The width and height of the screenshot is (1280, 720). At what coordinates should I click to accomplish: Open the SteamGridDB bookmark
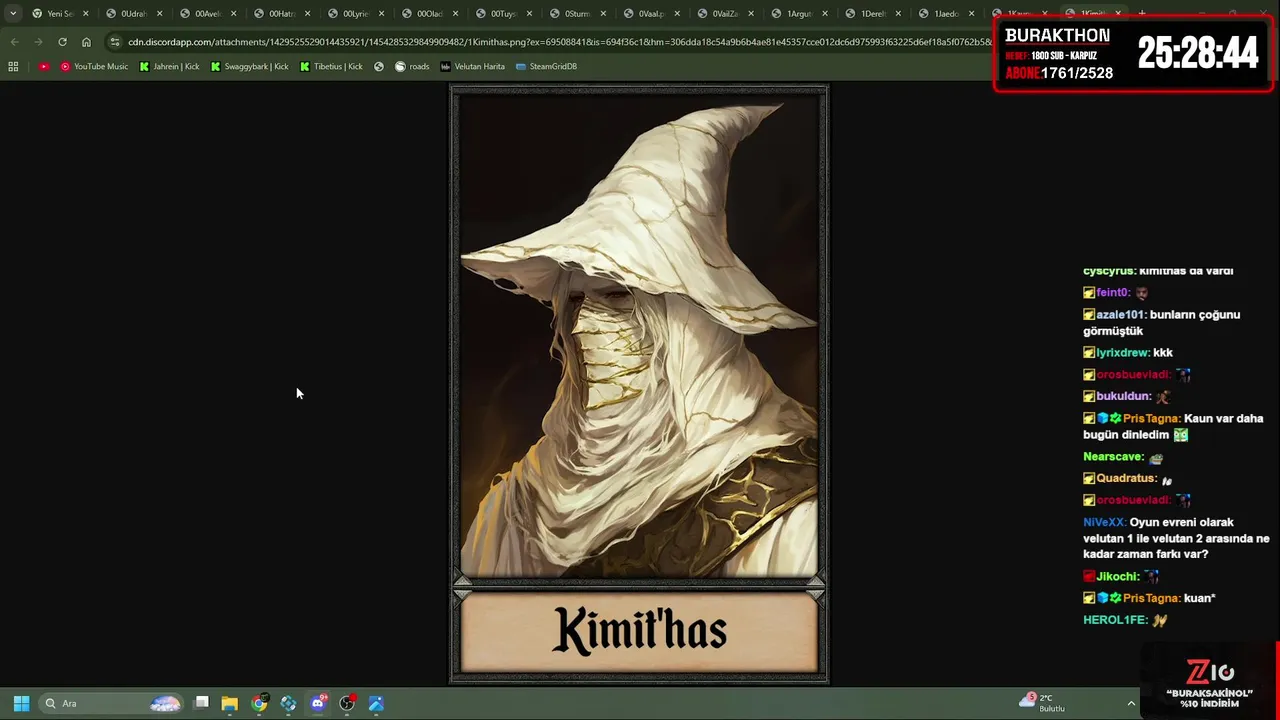pyautogui.click(x=547, y=66)
